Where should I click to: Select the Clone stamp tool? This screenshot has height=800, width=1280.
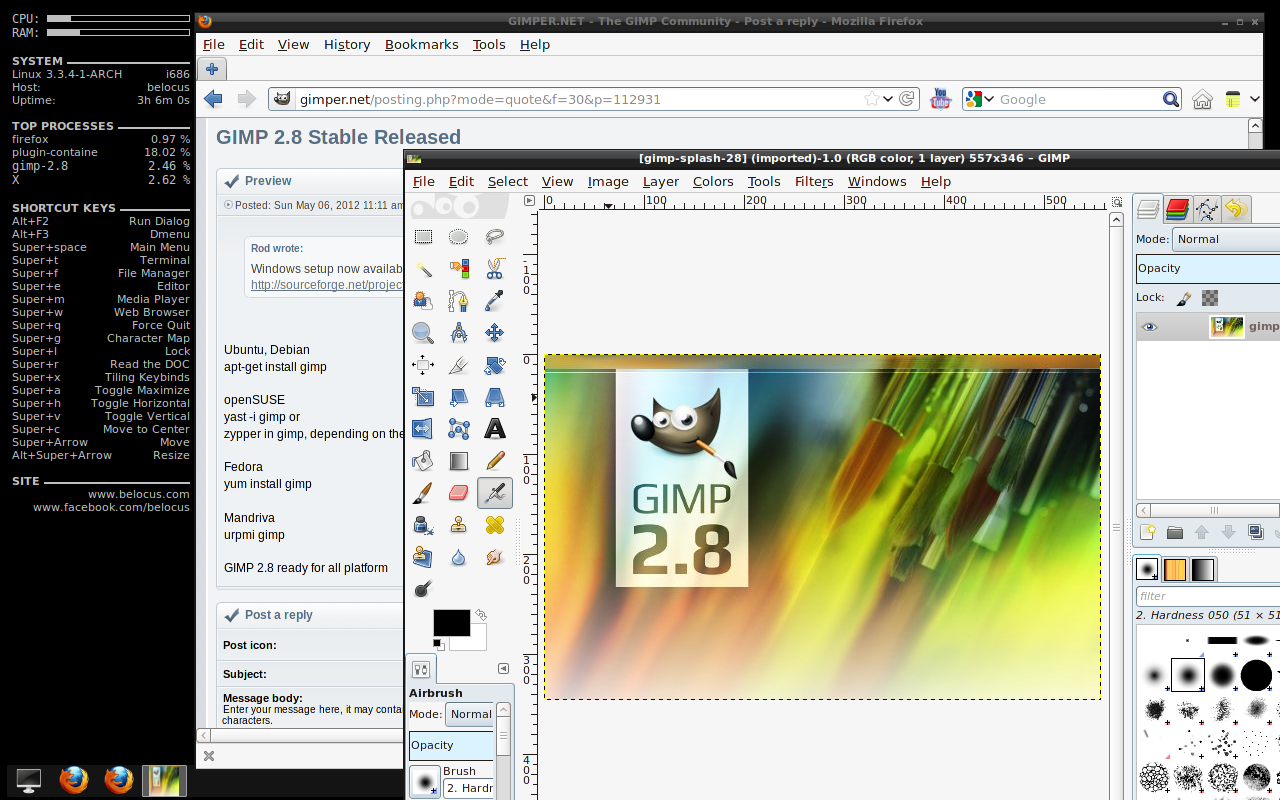[458, 525]
